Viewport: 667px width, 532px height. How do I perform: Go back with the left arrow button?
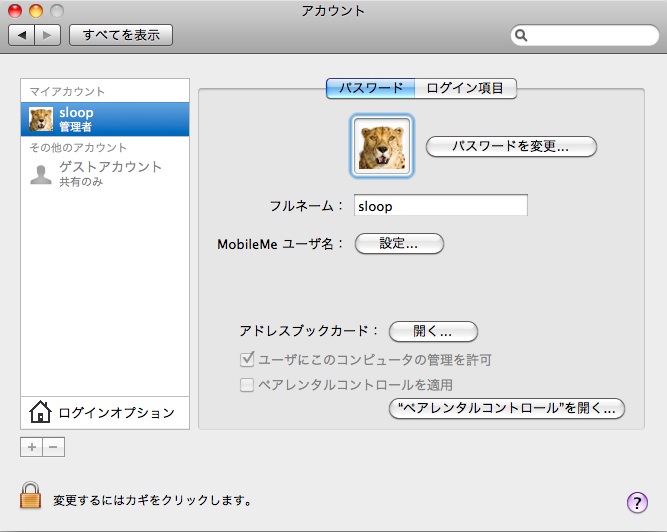[22, 35]
